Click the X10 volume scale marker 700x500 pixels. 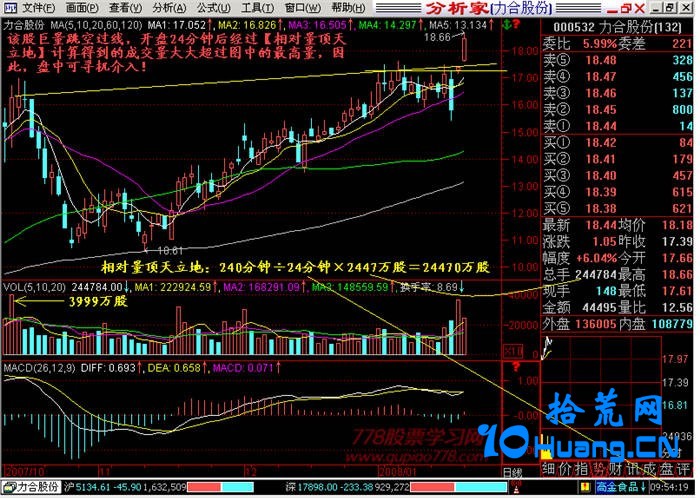click(513, 351)
